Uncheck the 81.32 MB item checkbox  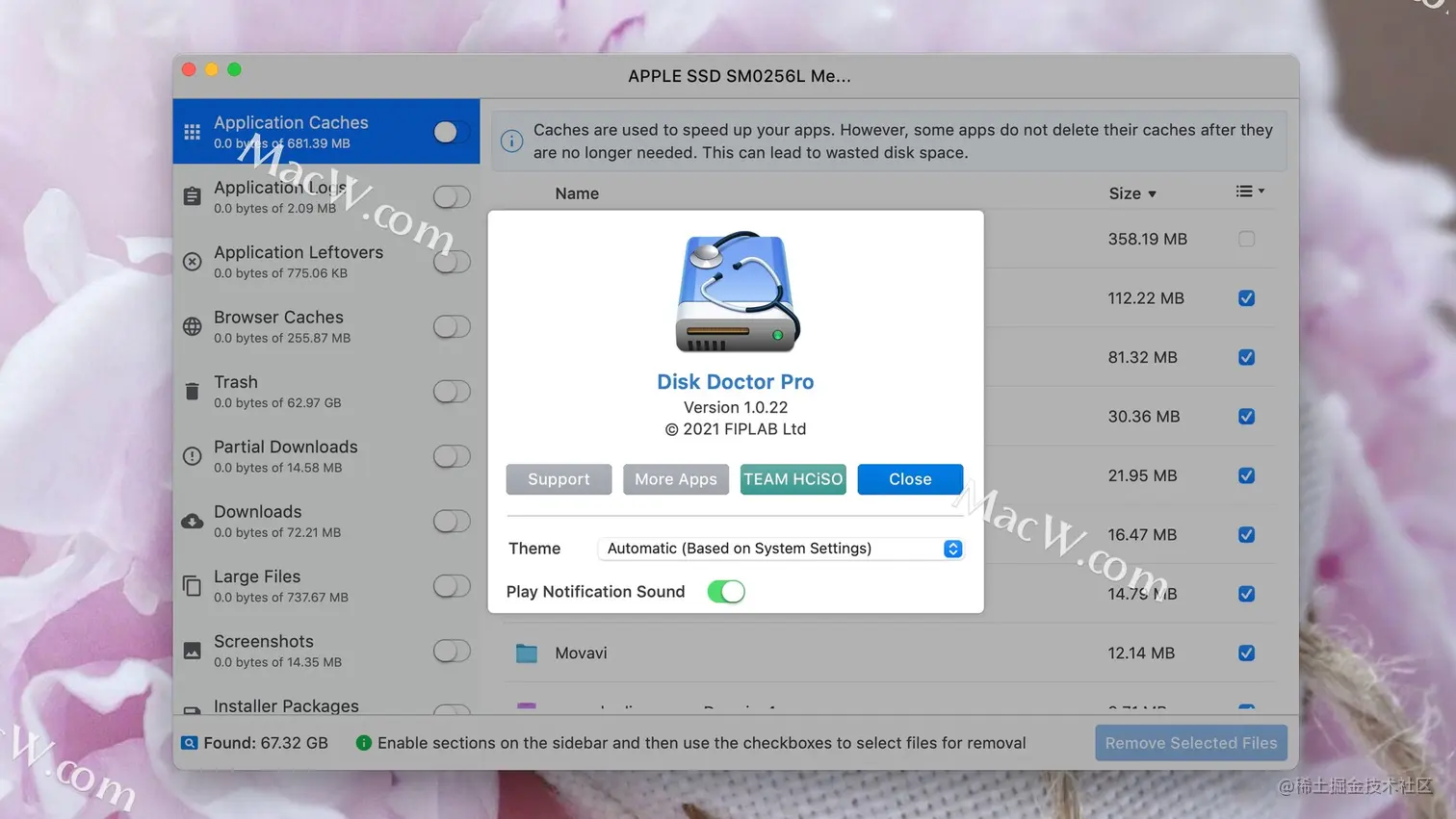[1246, 357]
